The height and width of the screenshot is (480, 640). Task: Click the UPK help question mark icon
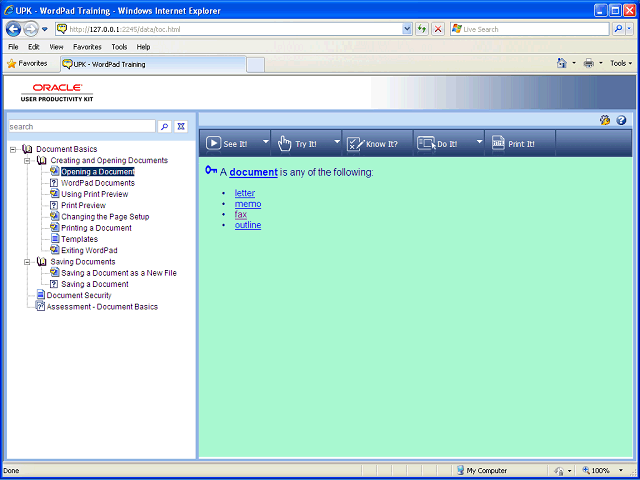click(x=621, y=120)
